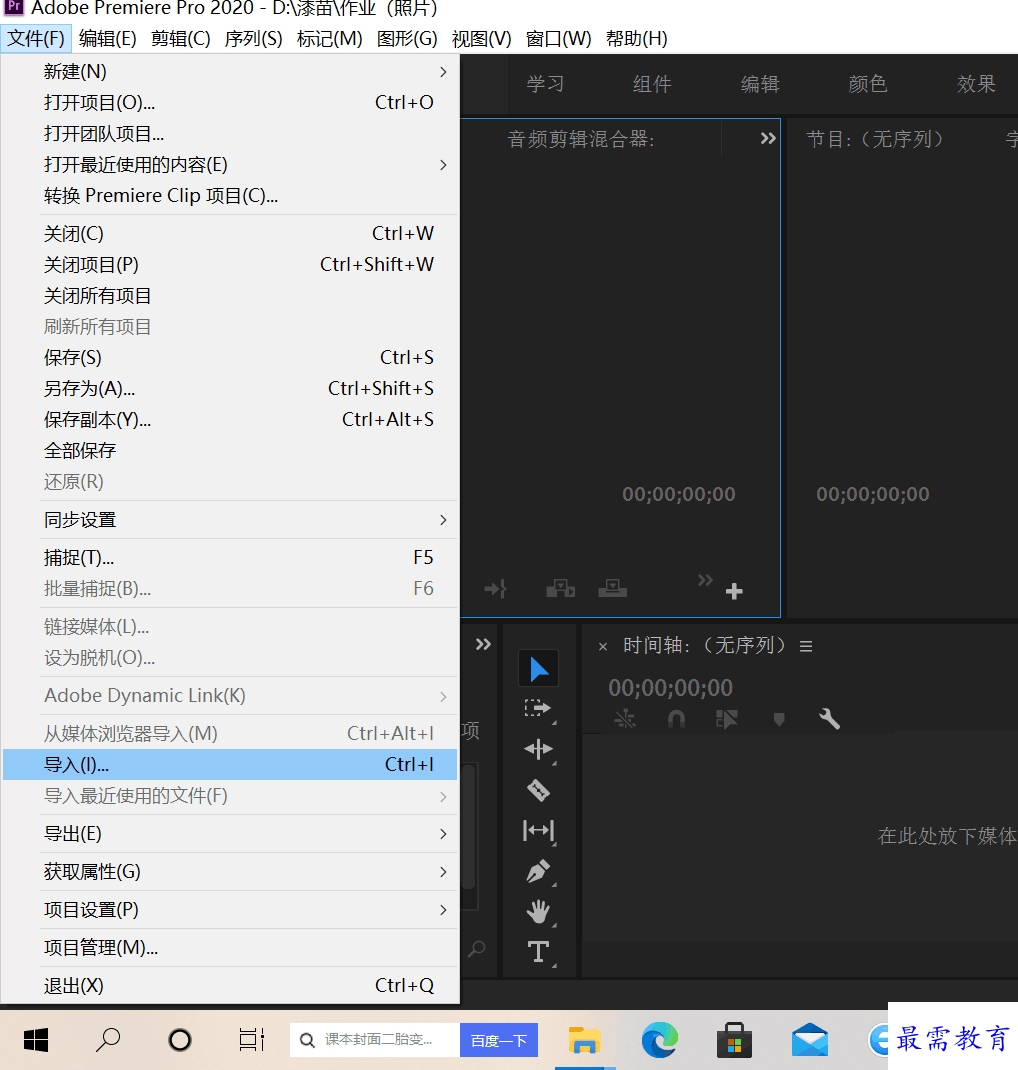Screen dimensions: 1018x1070
Task: Switch to 学习 workspace tab
Action: 545,84
